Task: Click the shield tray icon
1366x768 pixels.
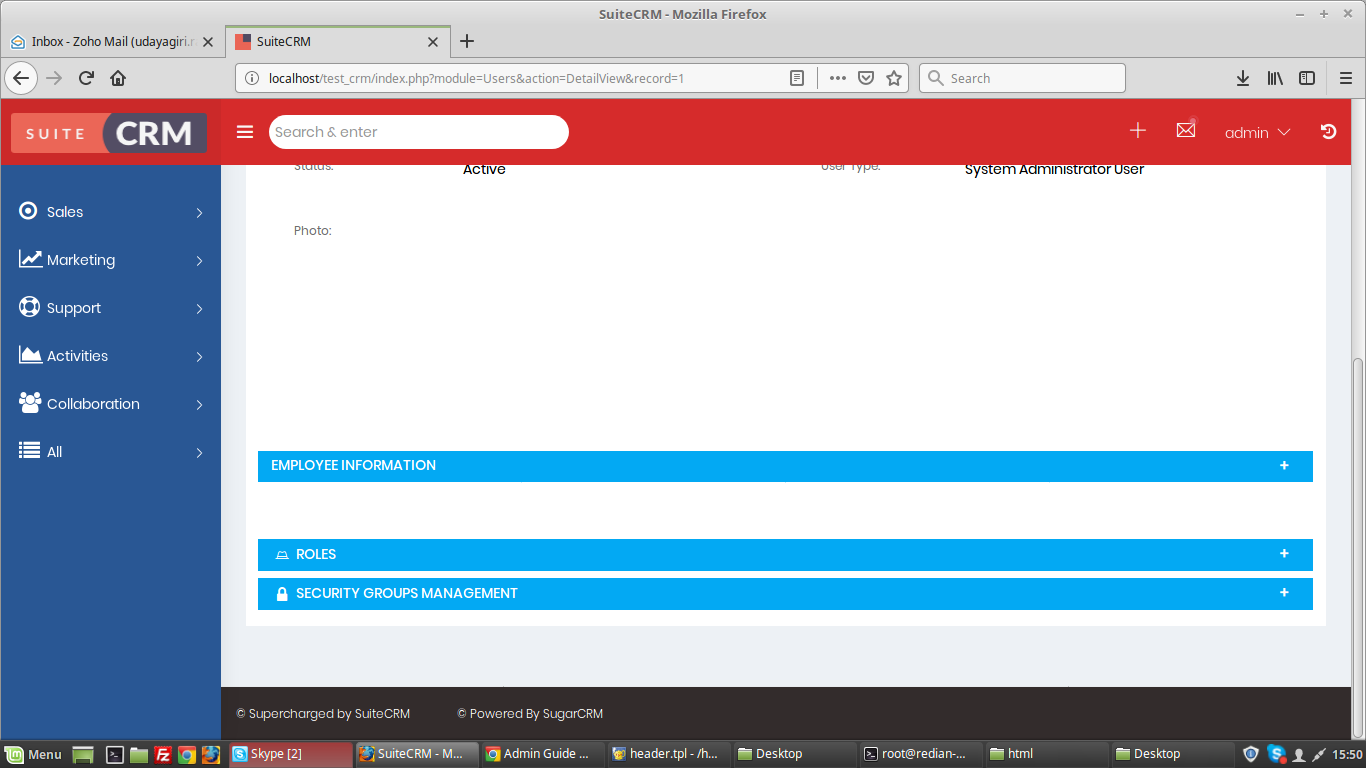Action: [1251, 754]
